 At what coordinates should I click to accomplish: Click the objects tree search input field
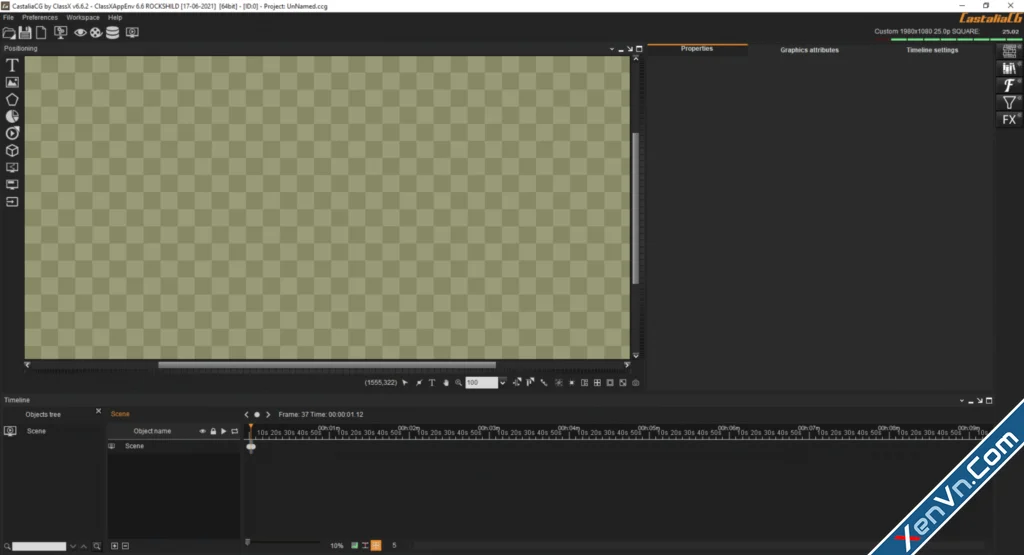point(39,547)
